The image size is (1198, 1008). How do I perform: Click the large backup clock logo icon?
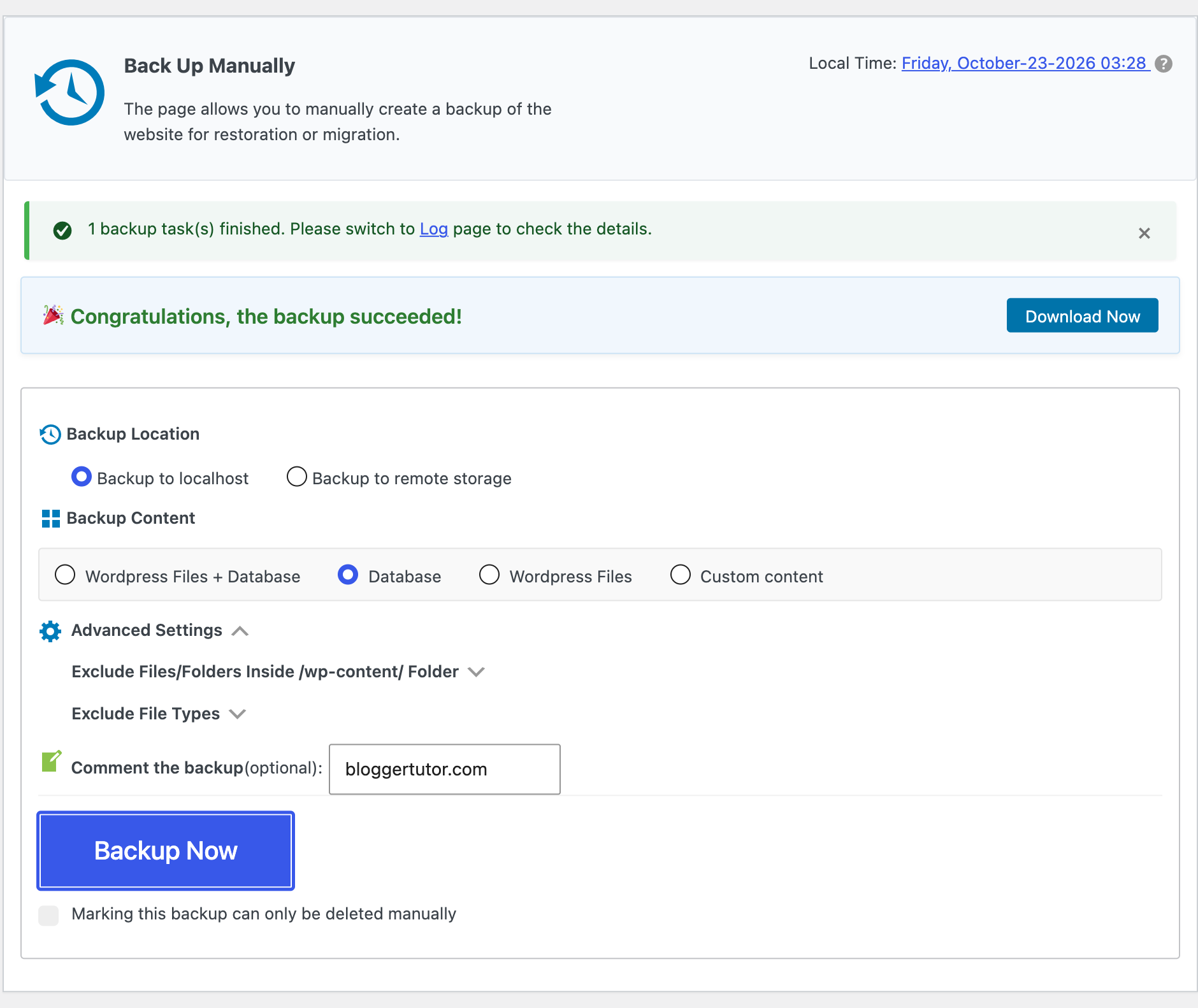click(69, 92)
